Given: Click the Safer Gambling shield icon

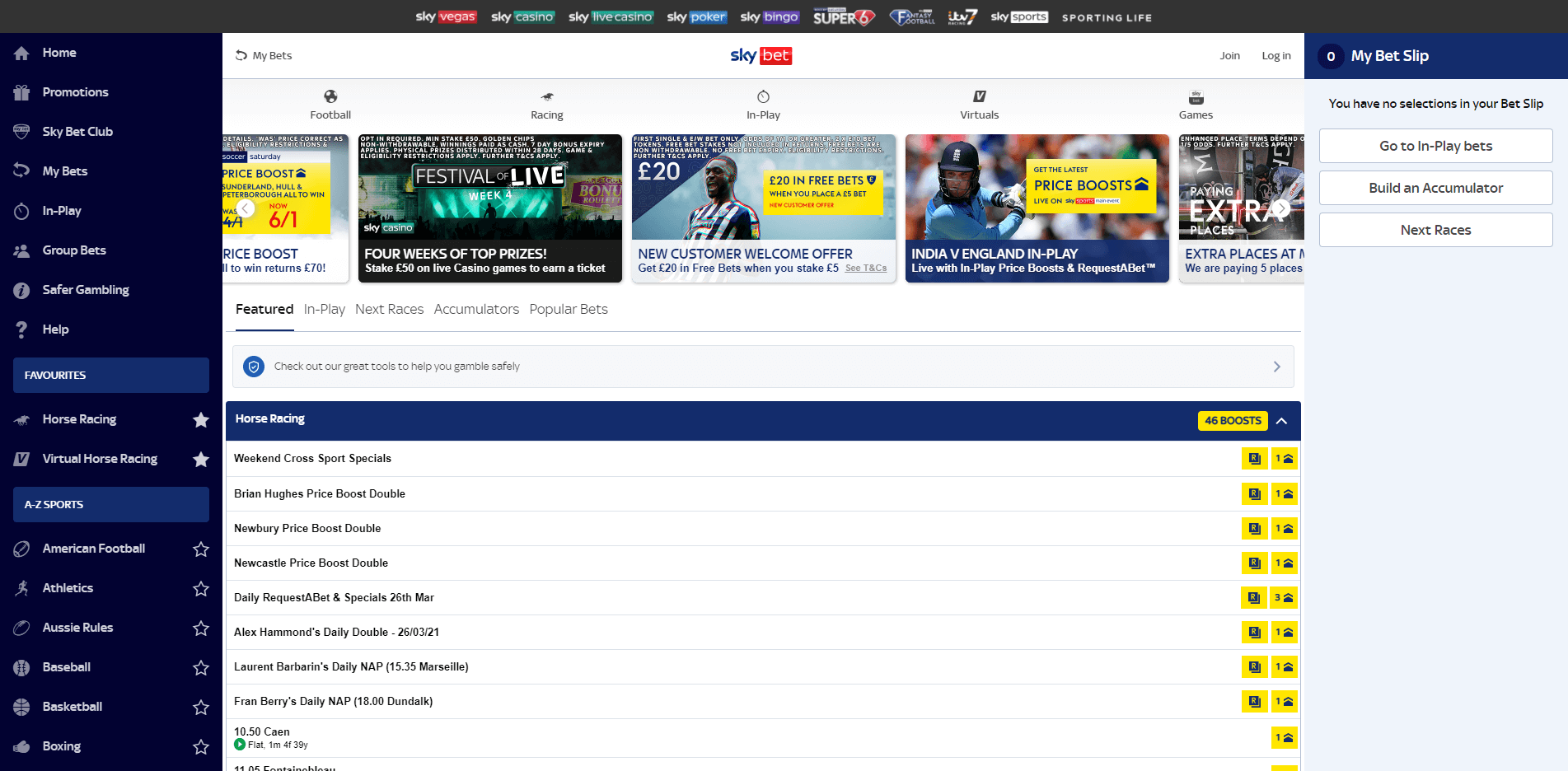Looking at the screenshot, I should coord(21,290).
